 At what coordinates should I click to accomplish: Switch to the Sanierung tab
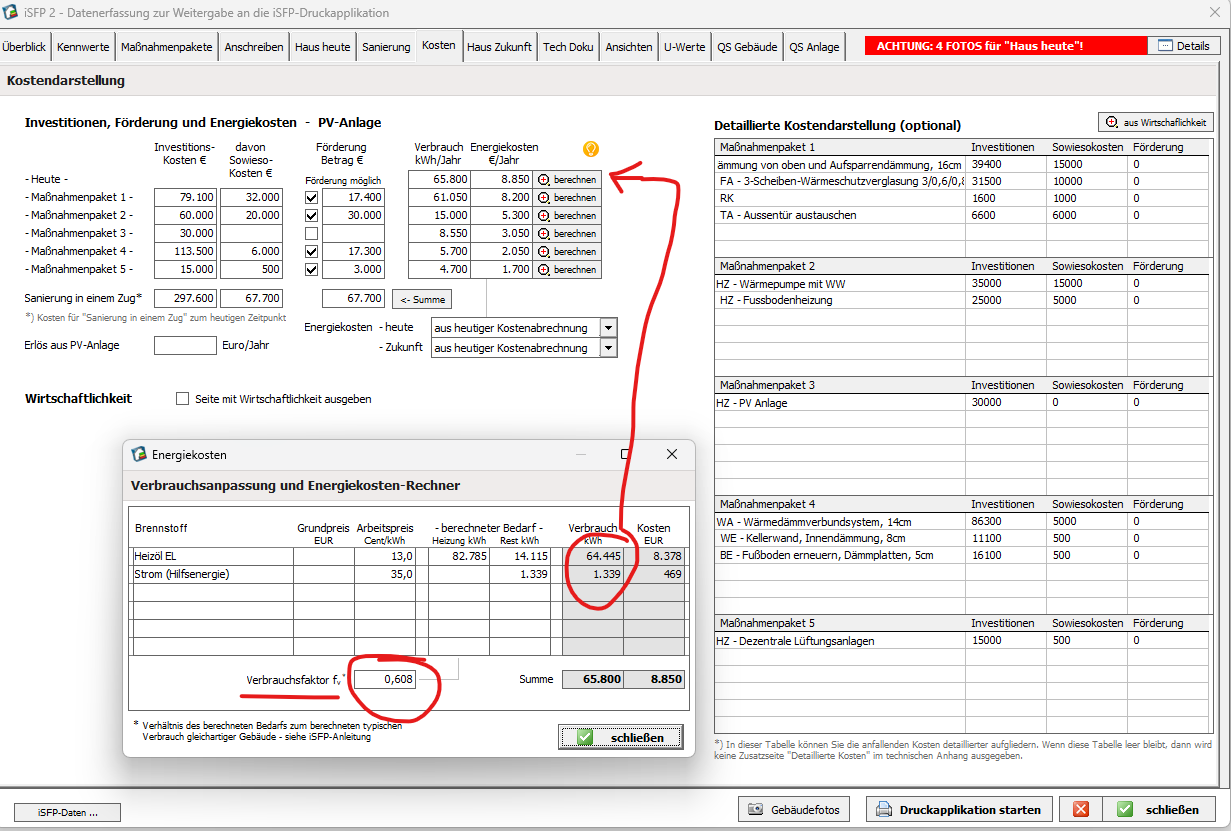(x=386, y=47)
